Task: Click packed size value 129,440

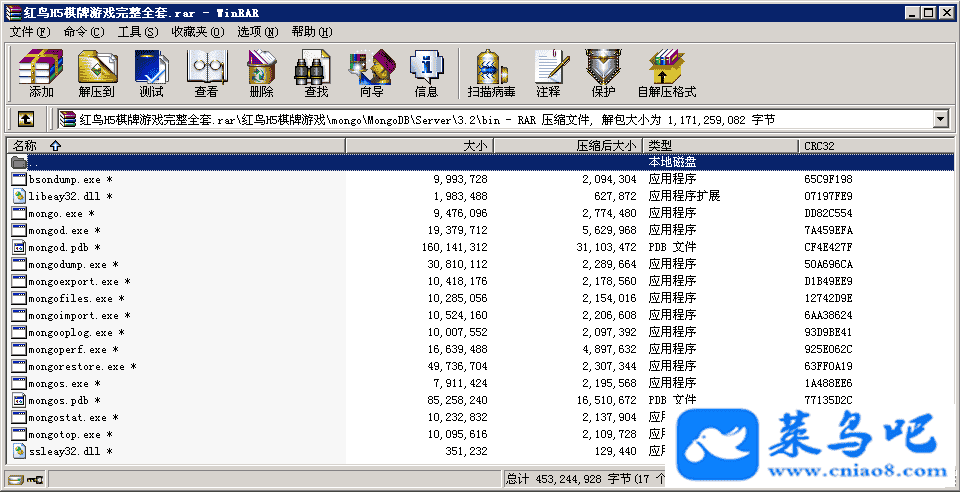Action: coord(615,452)
